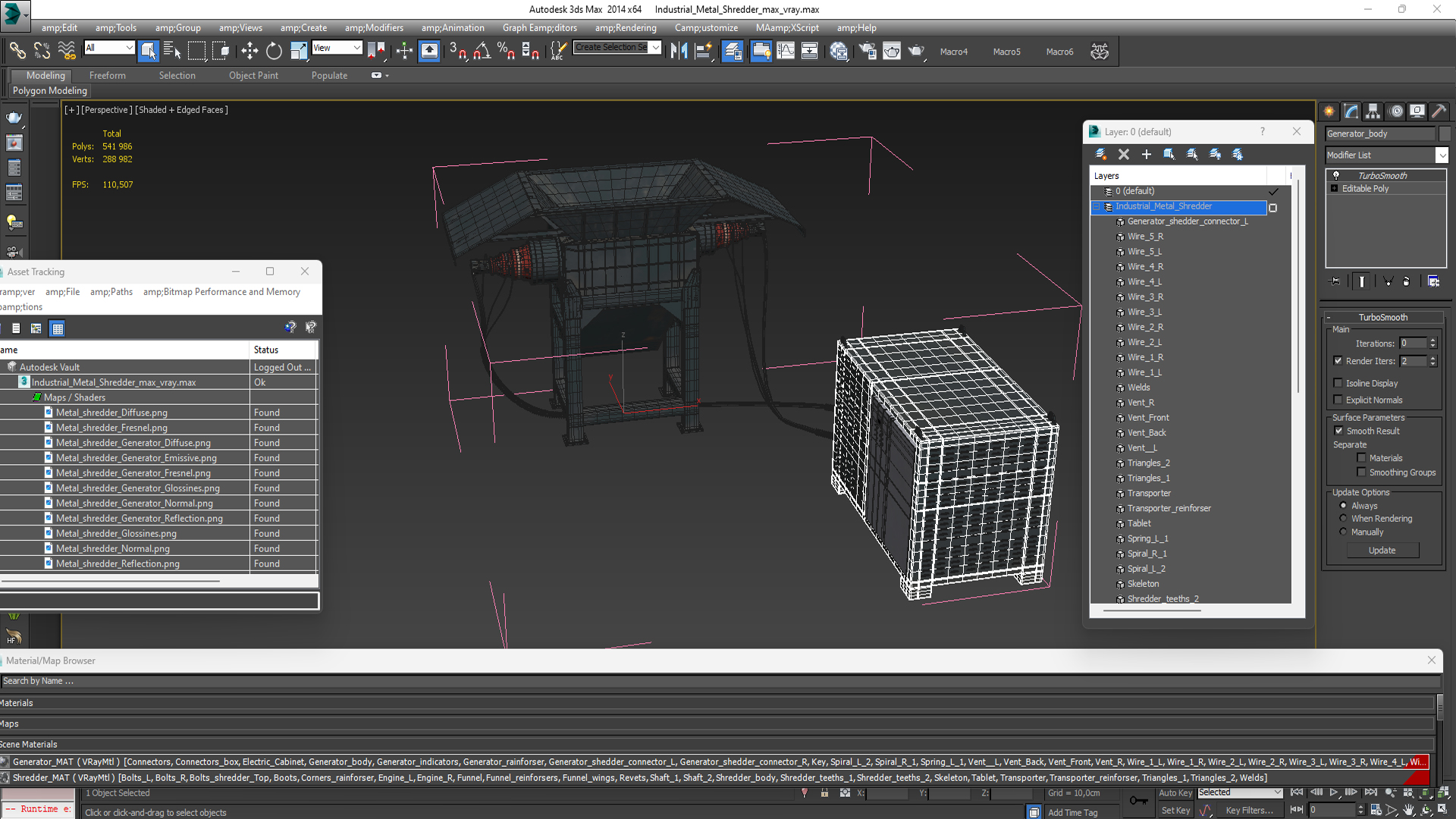Click Configure Modifier Sets icon
1456x819 pixels.
tap(1433, 281)
